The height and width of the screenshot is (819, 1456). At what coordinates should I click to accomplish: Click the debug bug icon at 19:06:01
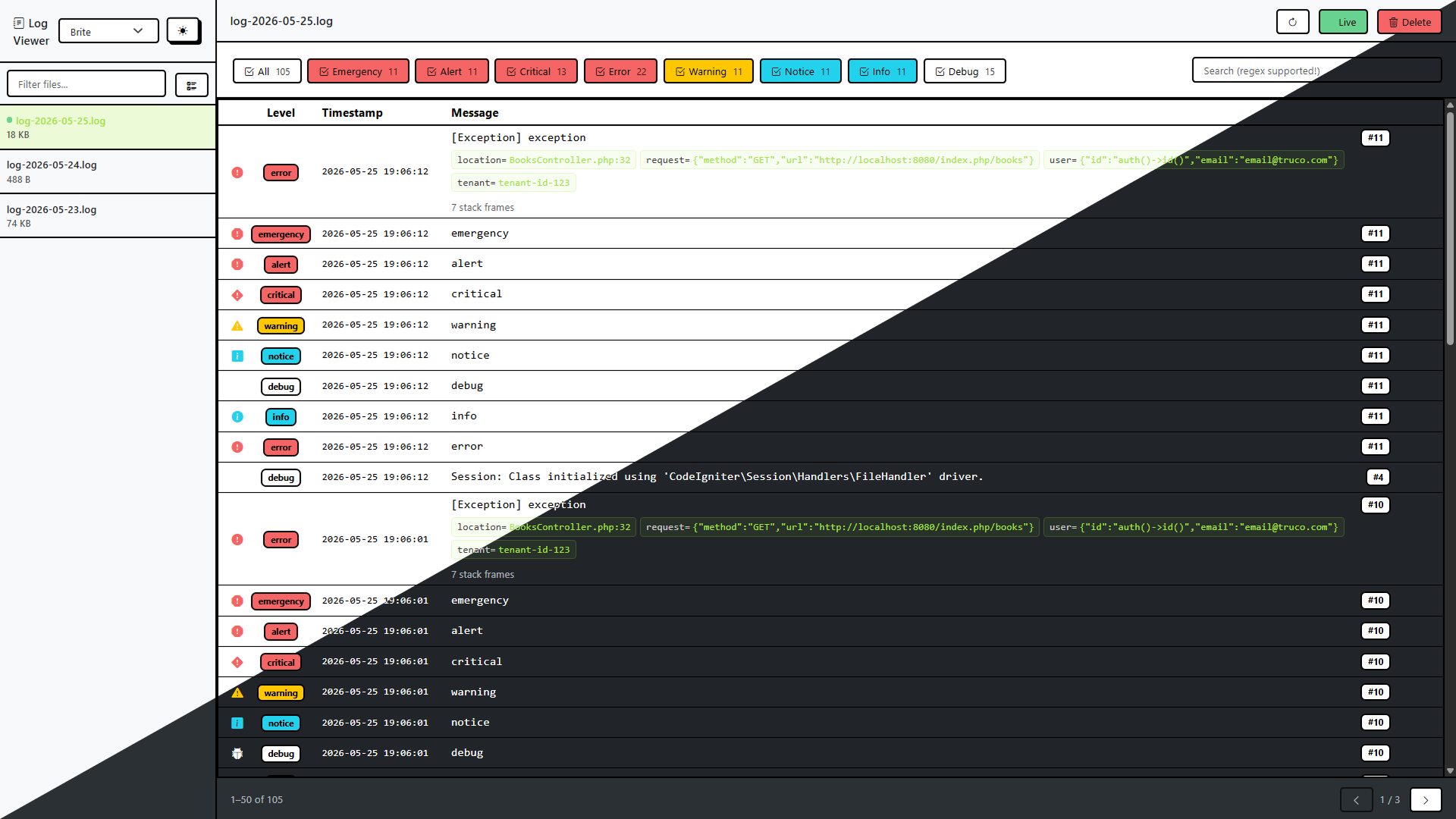(x=237, y=754)
